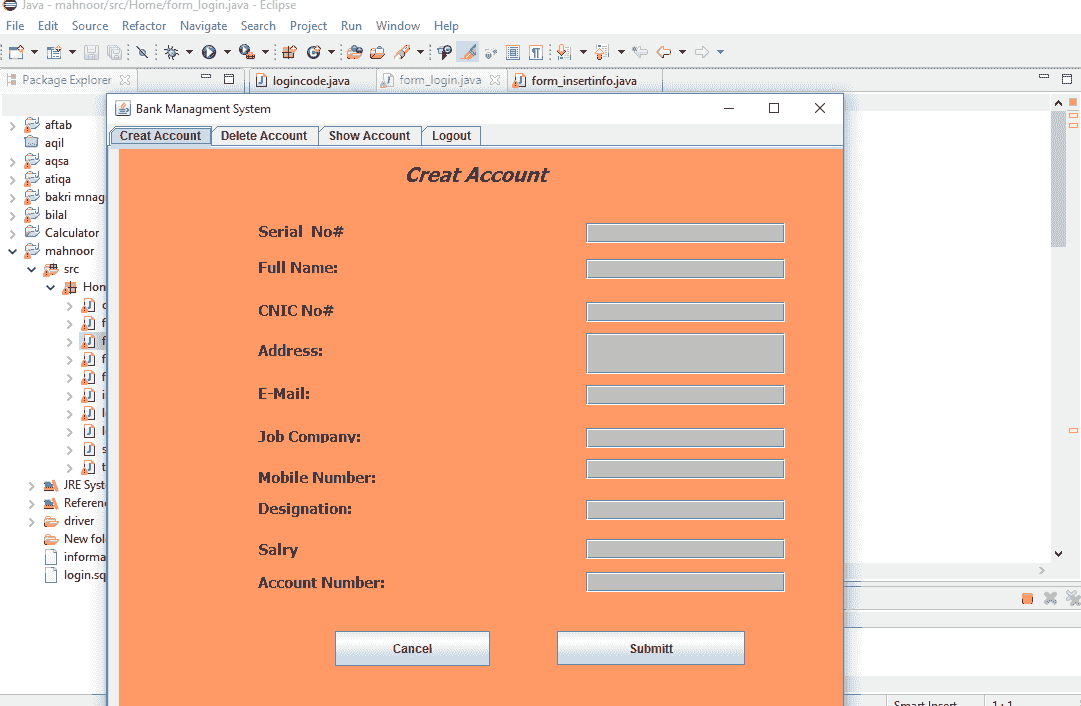Close the form_login.java editor tab
Screen dimensions: 1081x706
[494, 80]
